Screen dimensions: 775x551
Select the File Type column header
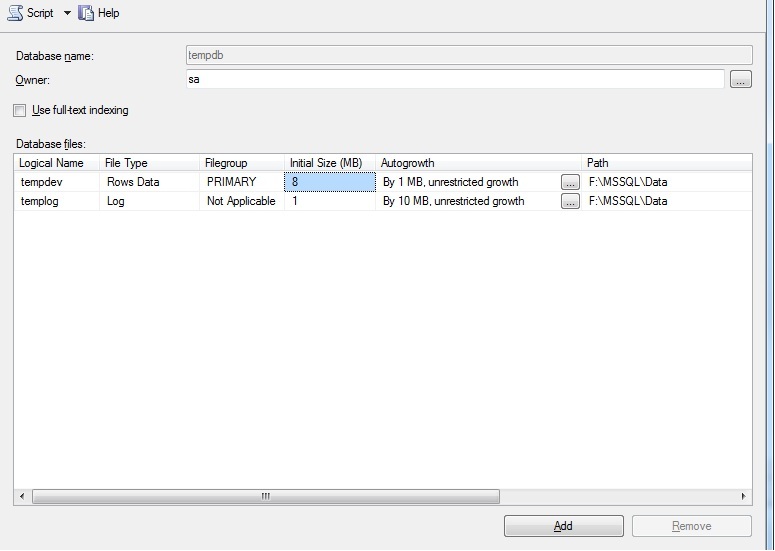point(150,163)
